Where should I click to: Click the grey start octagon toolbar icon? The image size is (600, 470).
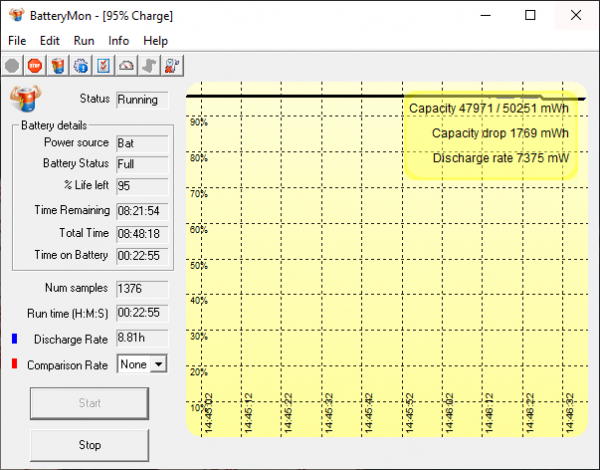tap(12, 65)
